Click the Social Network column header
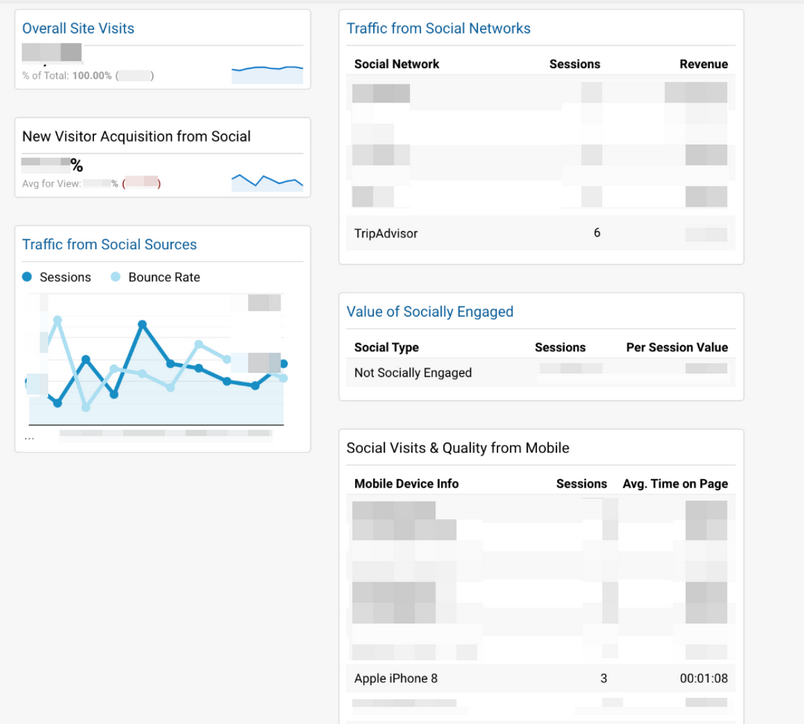The height and width of the screenshot is (724, 804). [397, 64]
